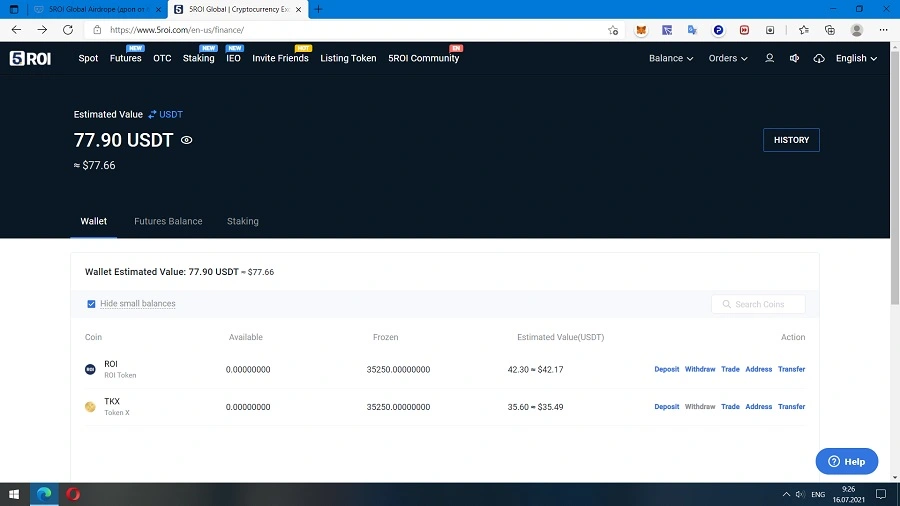The width and height of the screenshot is (900, 506).
Task: Open browser Favorites list icon
Action: (x=804, y=30)
